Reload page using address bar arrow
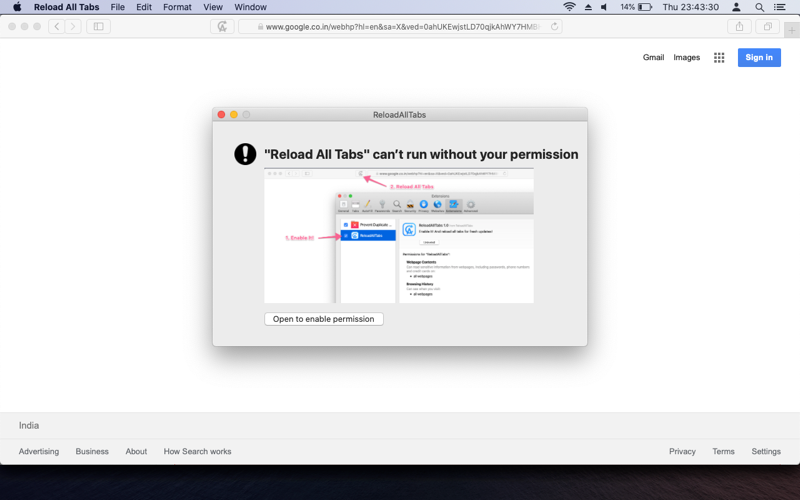 pyautogui.click(x=554, y=27)
